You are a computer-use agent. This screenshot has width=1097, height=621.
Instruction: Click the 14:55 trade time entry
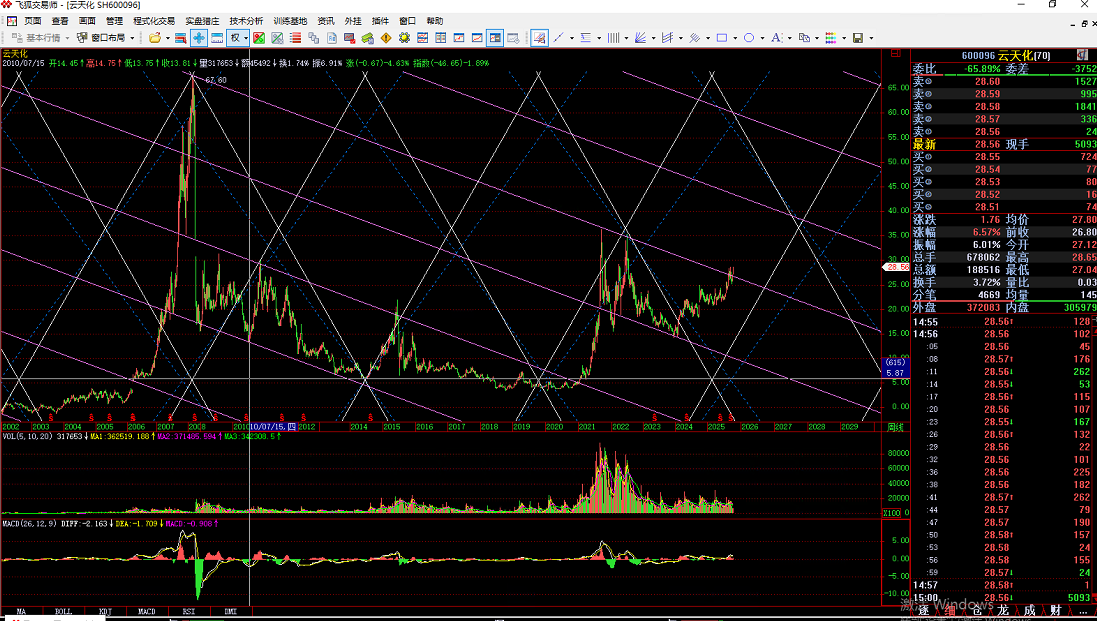tap(925, 322)
